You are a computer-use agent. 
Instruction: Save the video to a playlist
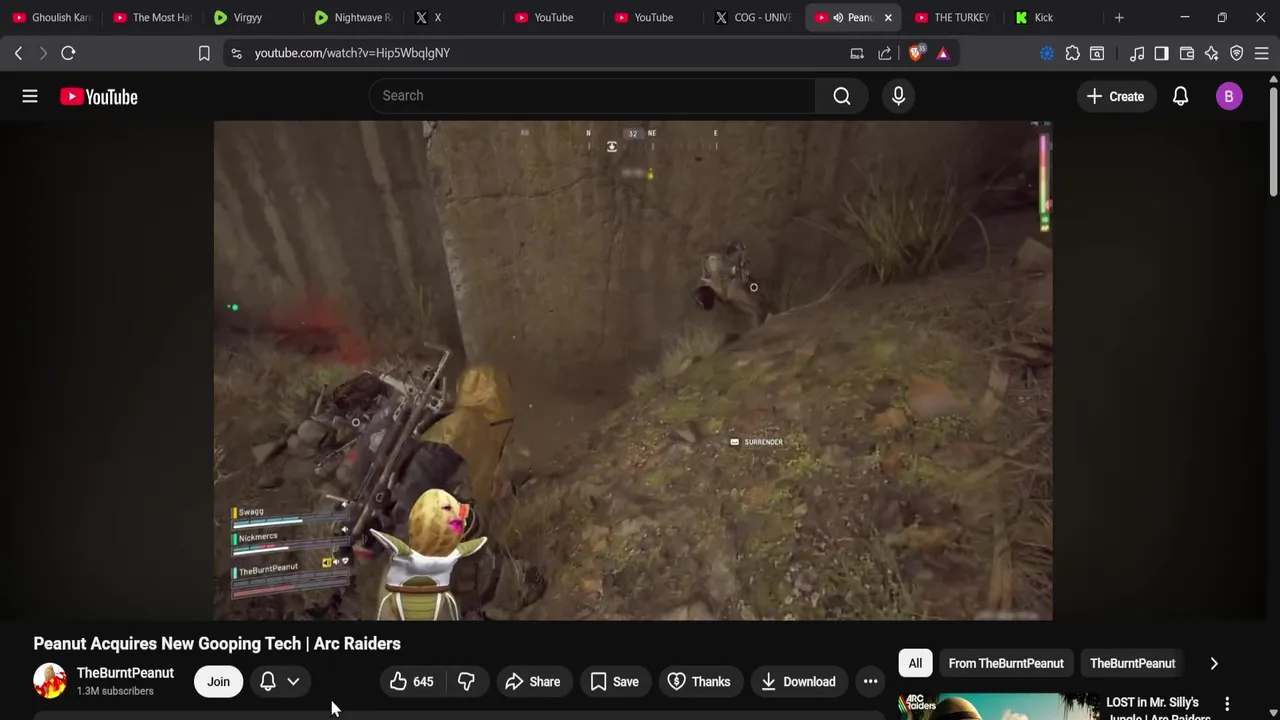pyautogui.click(x=615, y=682)
